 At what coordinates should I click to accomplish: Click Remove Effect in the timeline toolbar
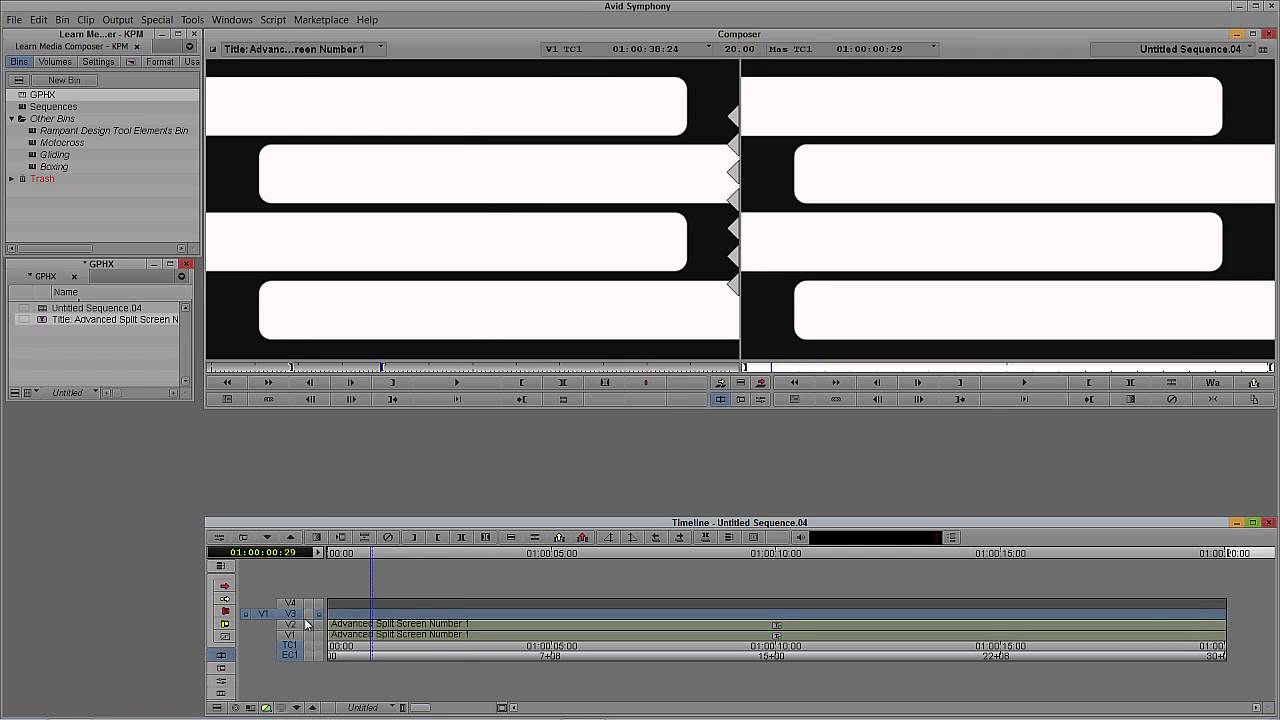pyautogui.click(x=388, y=537)
